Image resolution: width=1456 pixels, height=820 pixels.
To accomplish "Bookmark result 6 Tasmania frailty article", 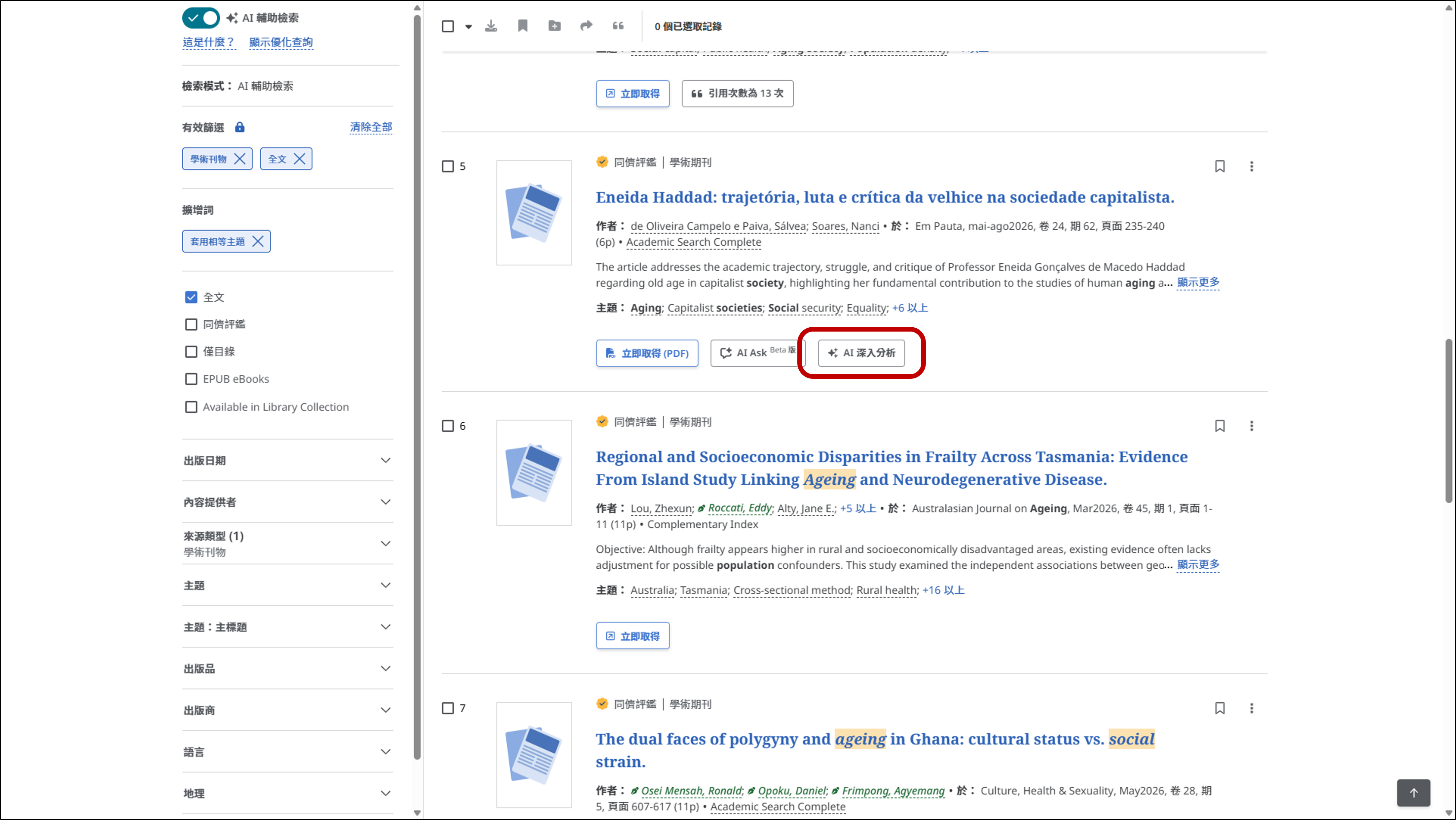I will point(1220,426).
